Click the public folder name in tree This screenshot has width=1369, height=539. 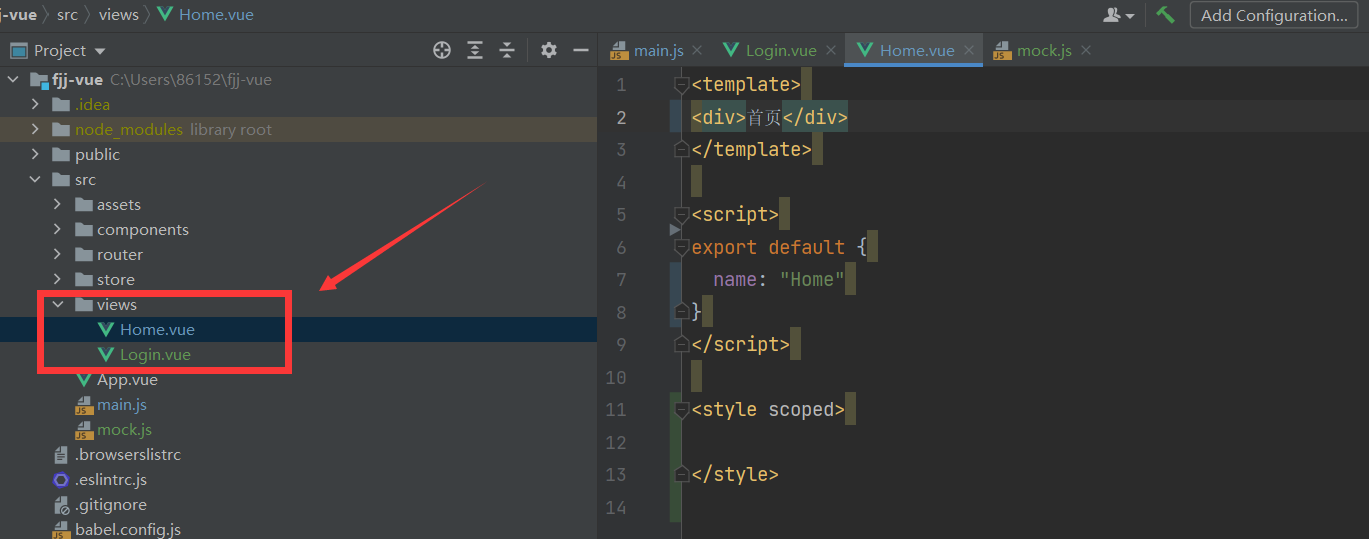pyautogui.click(x=97, y=154)
